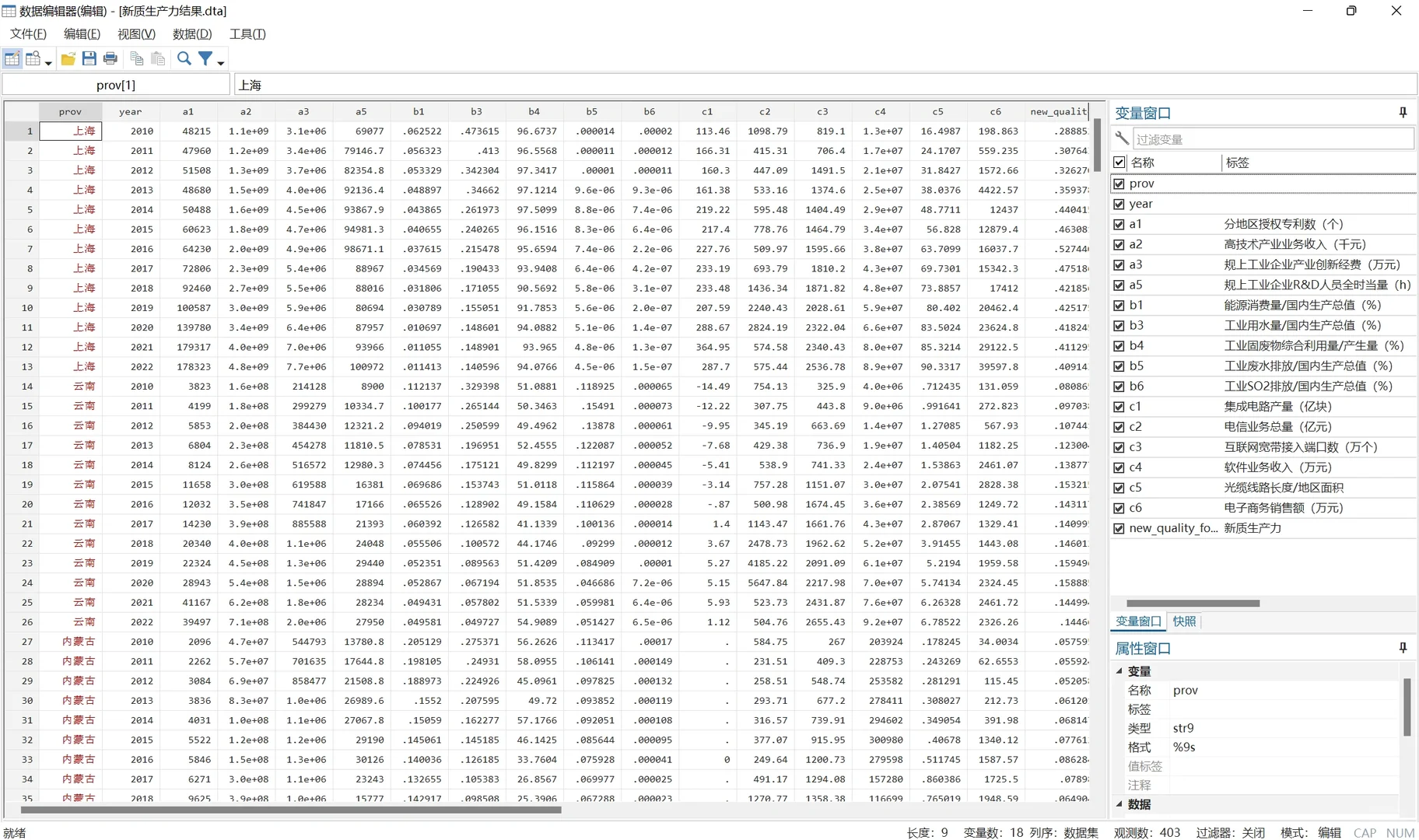Switch to Data Editor edit mode icon
This screenshot has width=1419, height=840.
pos(12,58)
